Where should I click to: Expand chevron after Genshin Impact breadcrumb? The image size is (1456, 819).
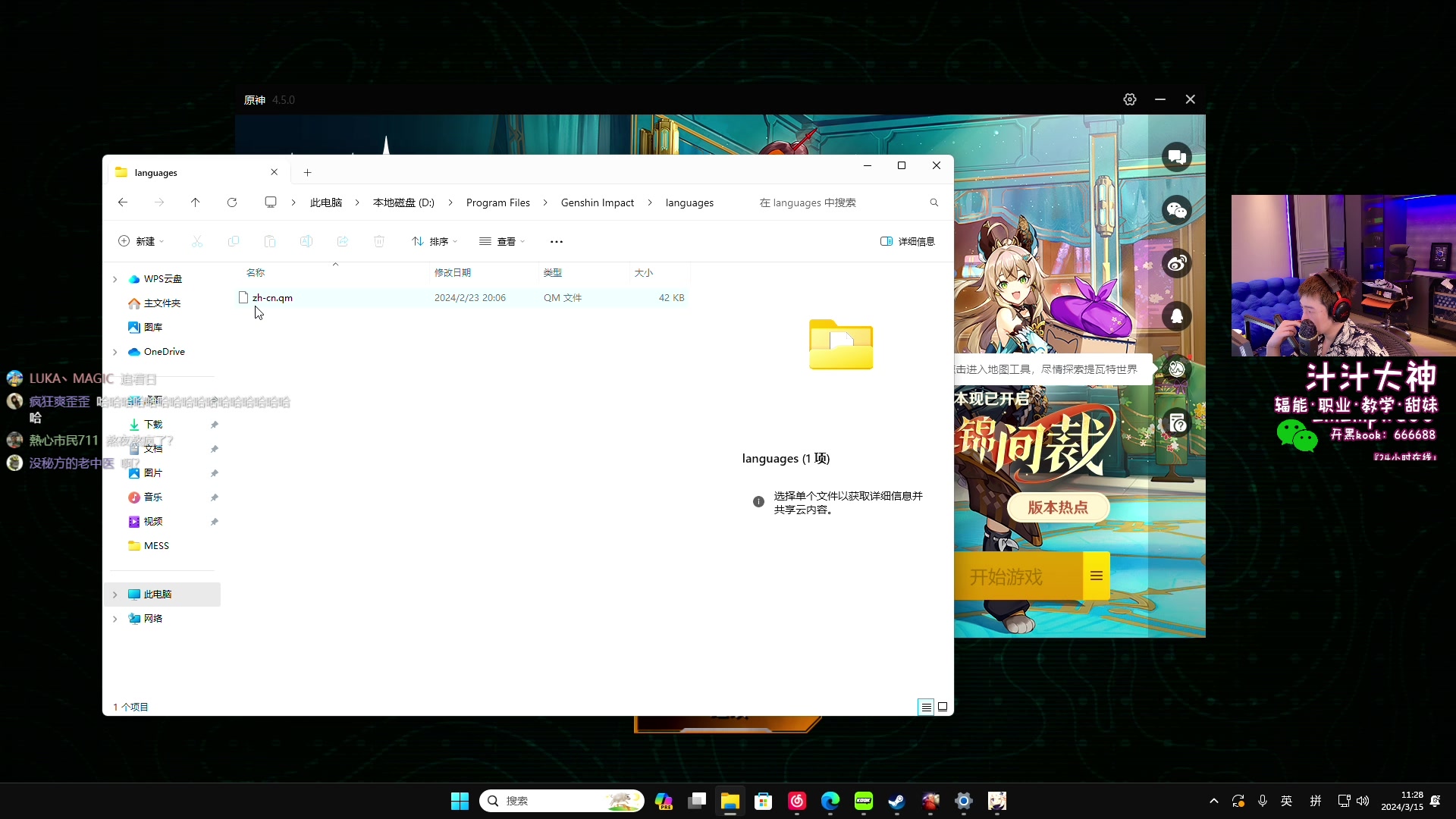pyautogui.click(x=650, y=202)
